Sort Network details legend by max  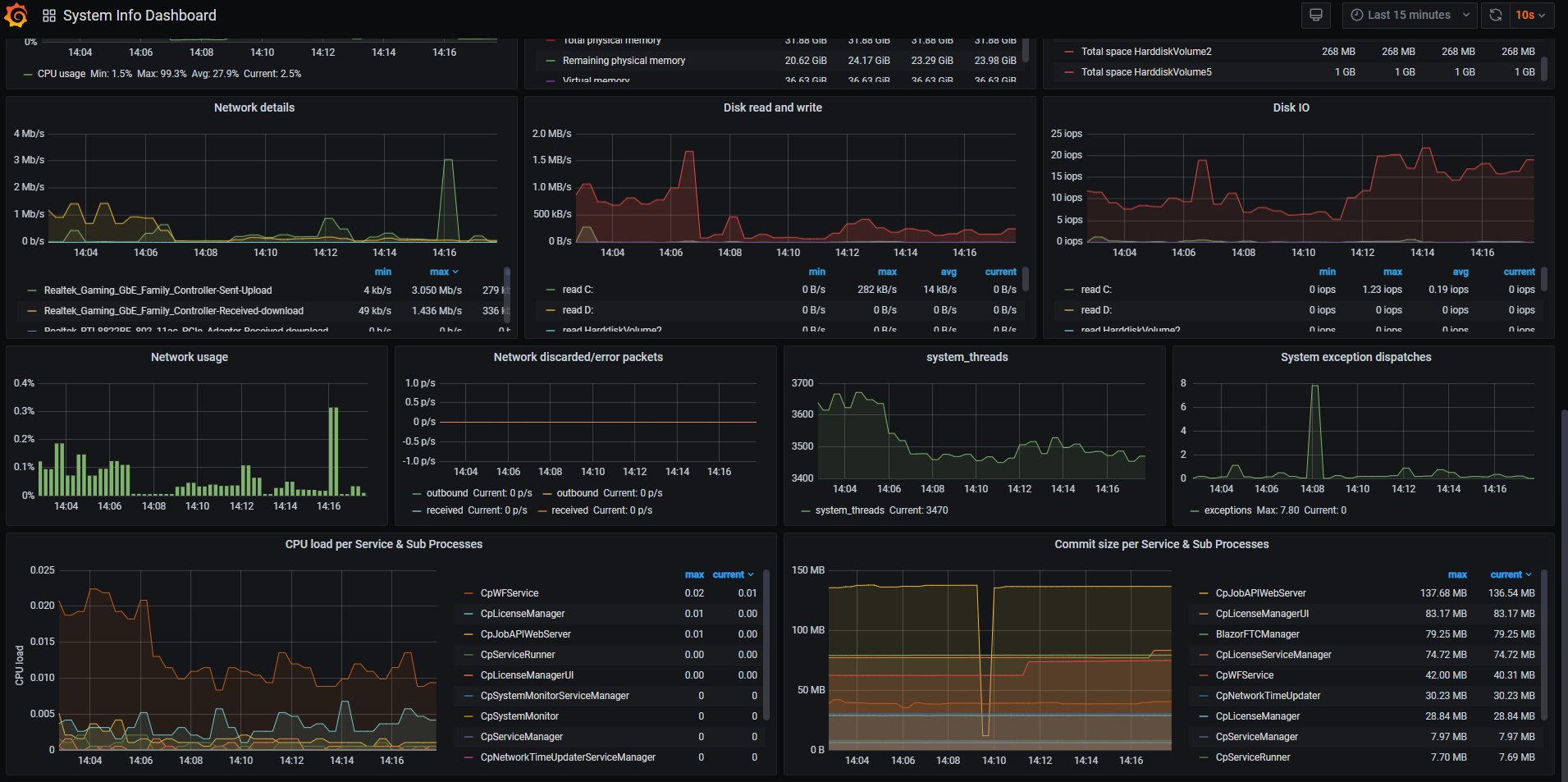444,272
